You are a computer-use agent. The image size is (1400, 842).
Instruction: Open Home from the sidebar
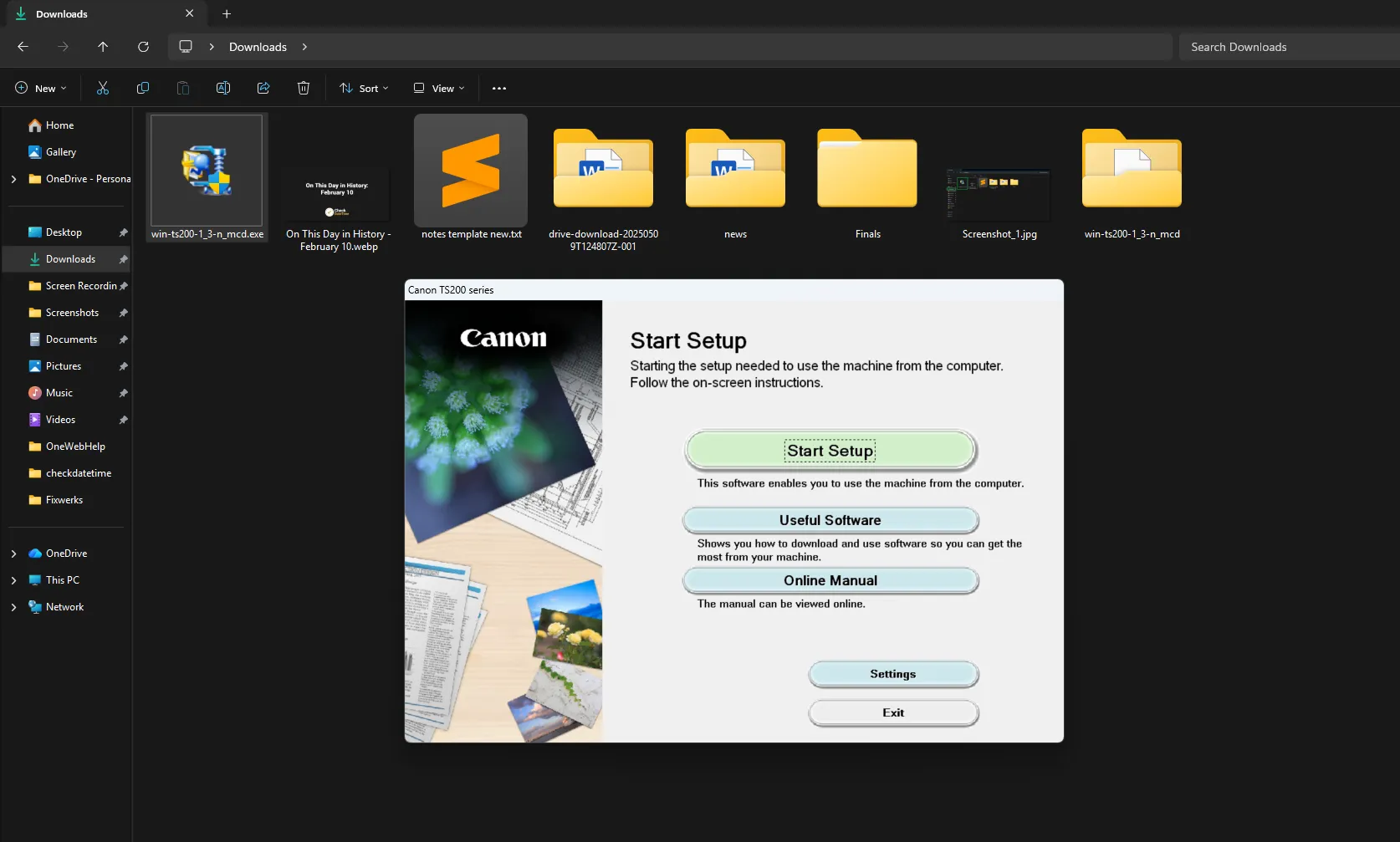pos(59,125)
